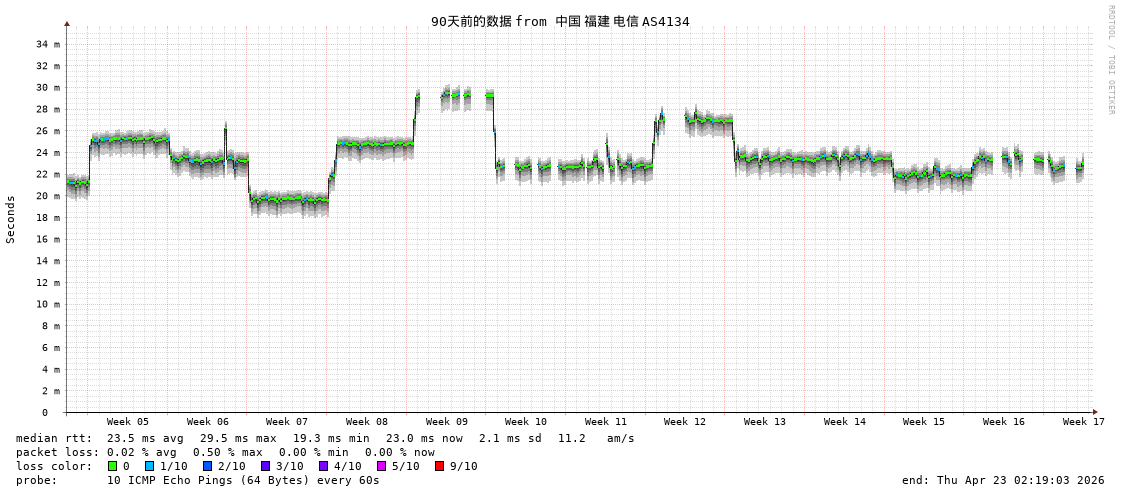The height and width of the screenshot is (494, 1121).
Task: Click the end timestamp Thu Apr 23
Action: tap(1003, 480)
